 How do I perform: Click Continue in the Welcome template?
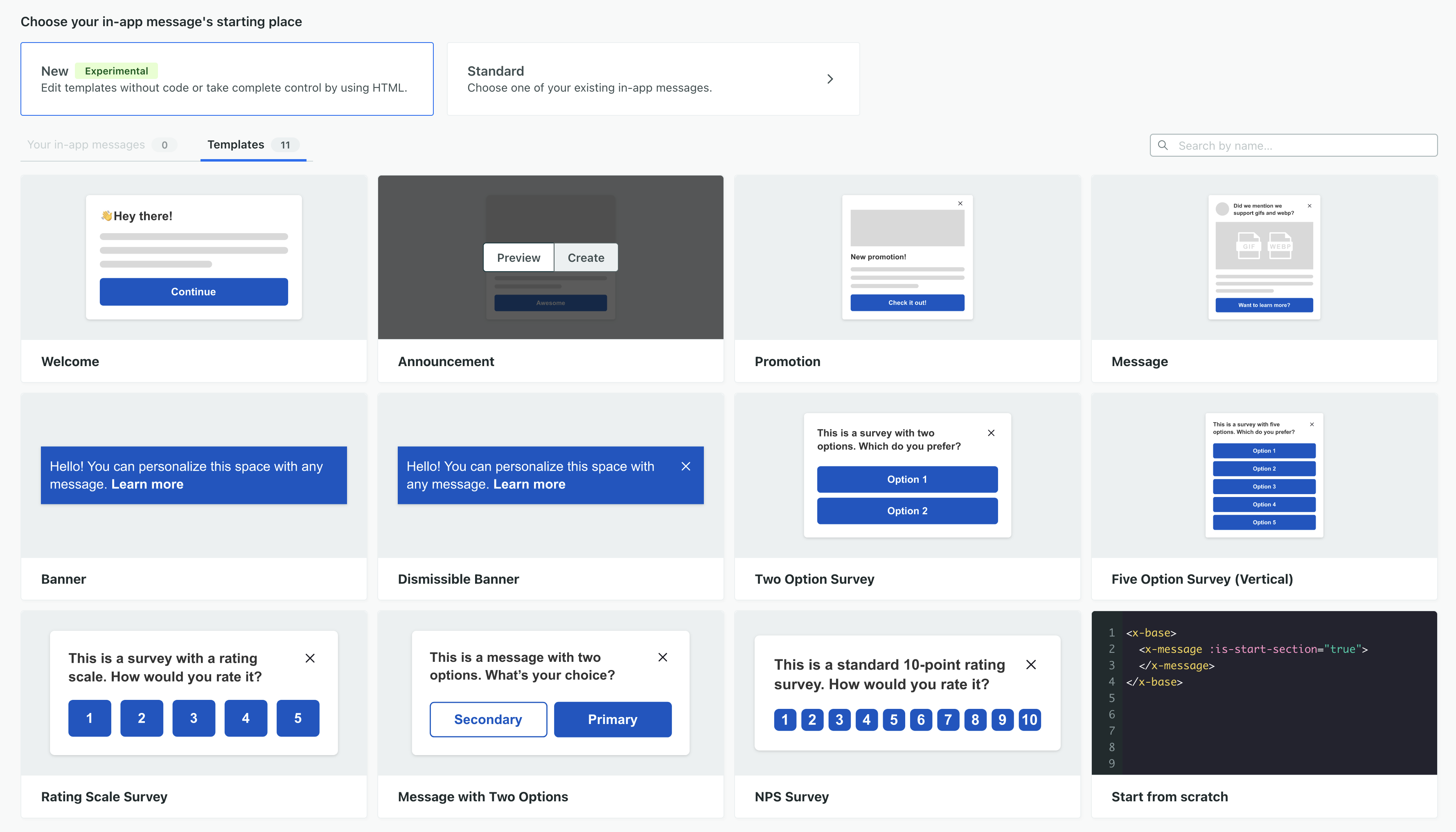point(194,291)
